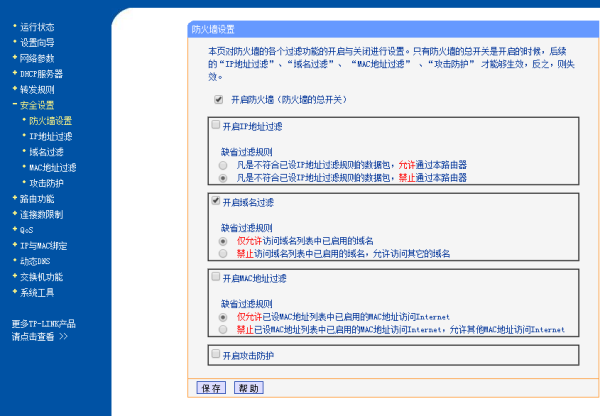Expand 路由功能 menu

pos(37,199)
